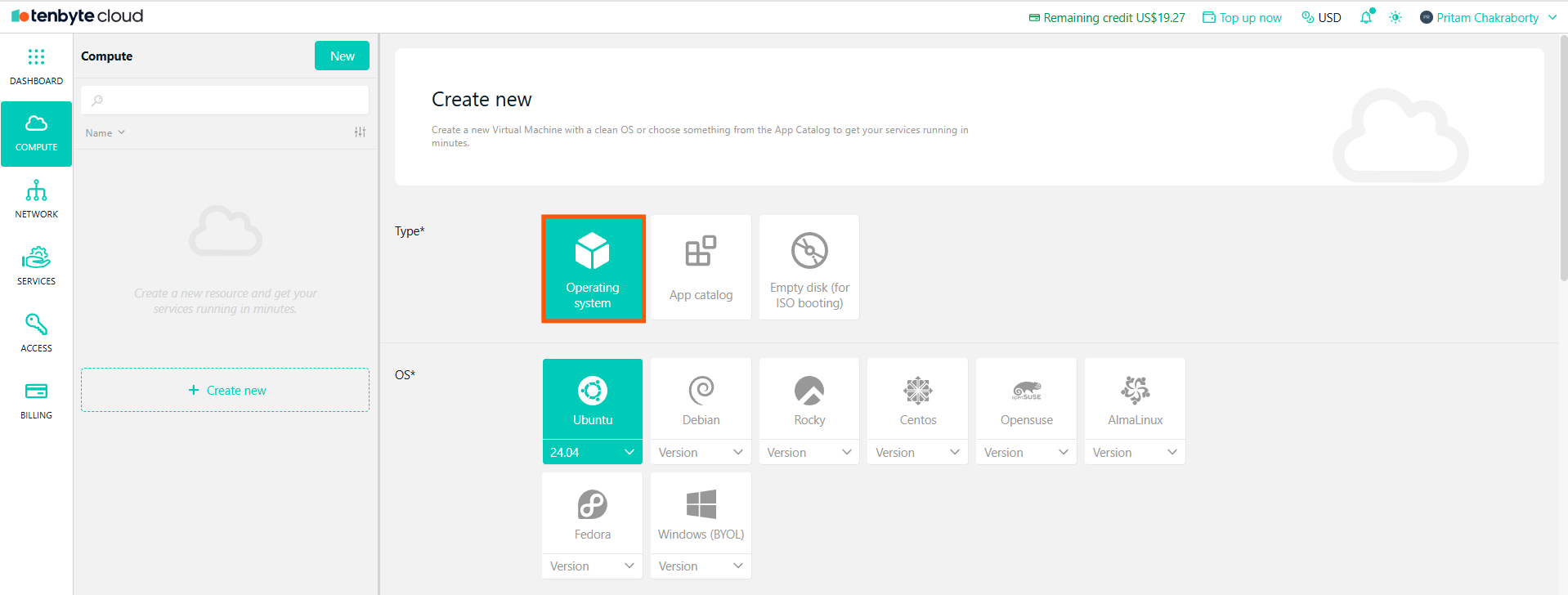Open Rocky Version dropdown
This screenshot has height=595, width=1568.
coord(809,452)
